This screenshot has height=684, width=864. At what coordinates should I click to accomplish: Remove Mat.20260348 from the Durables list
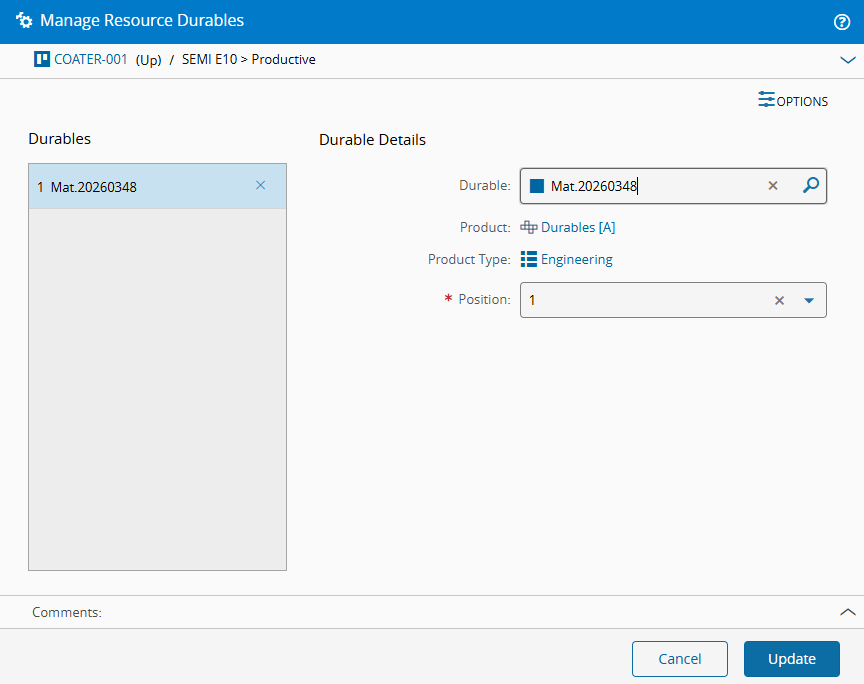261,186
